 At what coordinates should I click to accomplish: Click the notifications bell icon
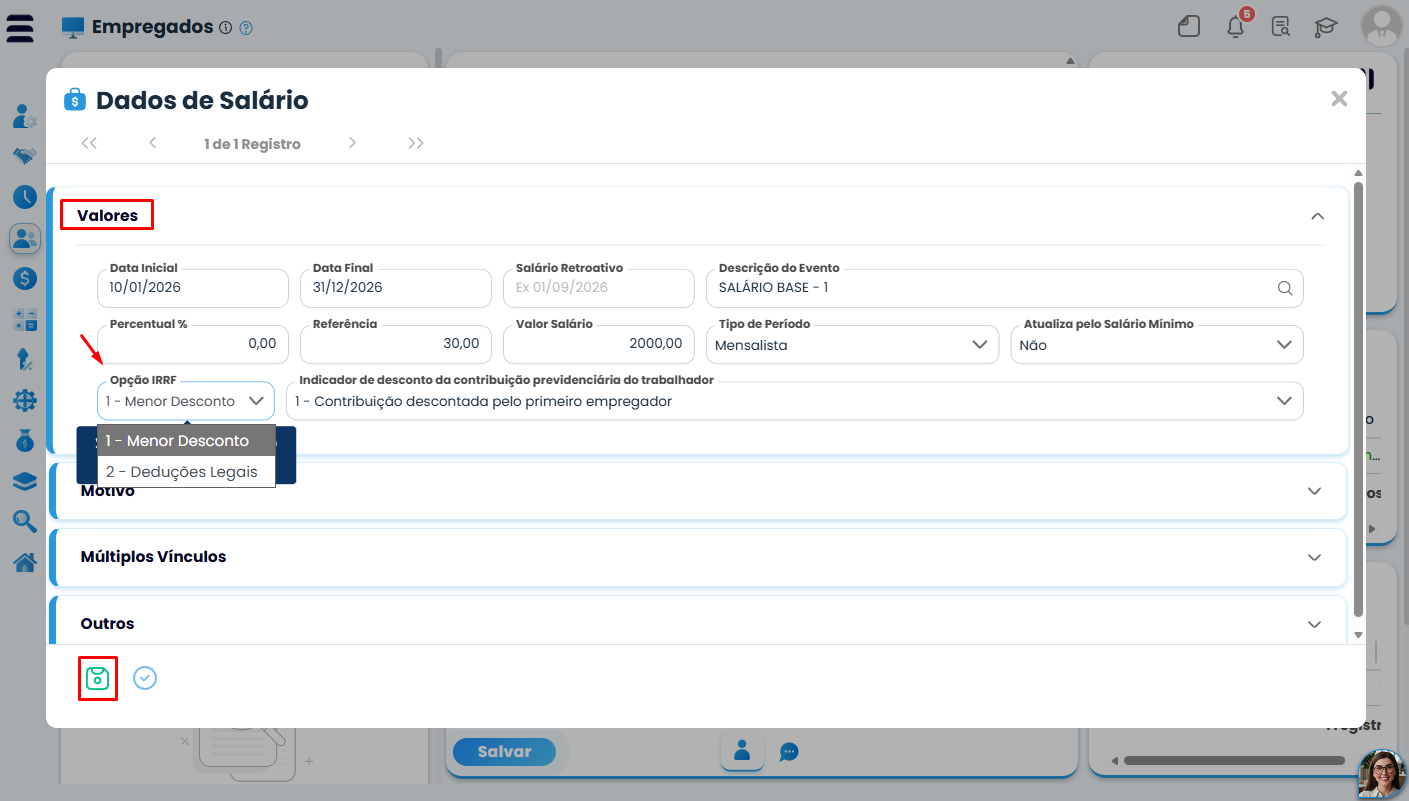tap(1236, 27)
